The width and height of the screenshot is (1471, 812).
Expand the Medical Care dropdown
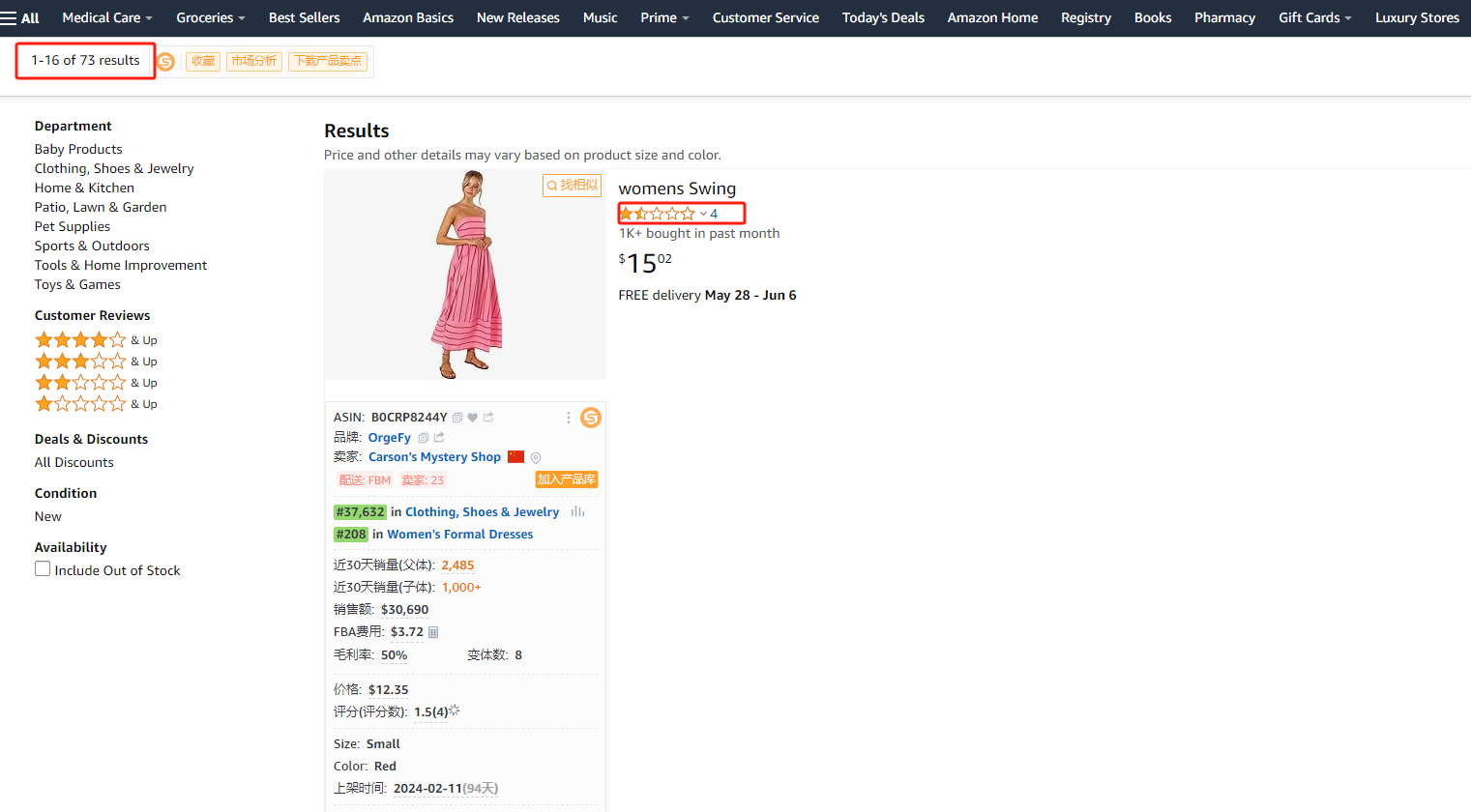(x=107, y=17)
